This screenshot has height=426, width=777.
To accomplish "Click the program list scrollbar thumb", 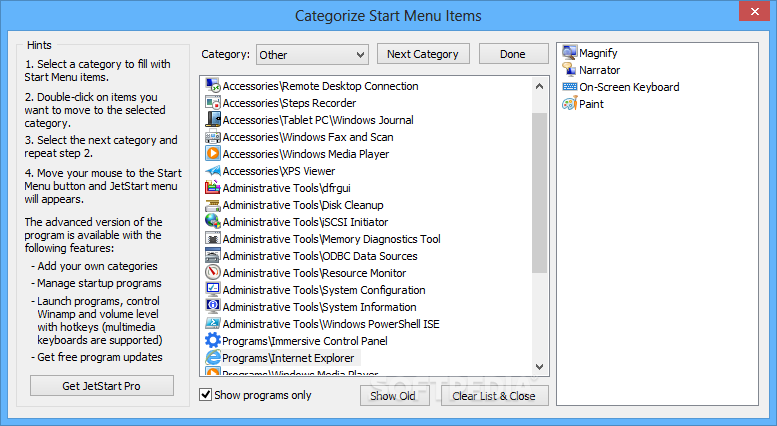I will [x=540, y=193].
